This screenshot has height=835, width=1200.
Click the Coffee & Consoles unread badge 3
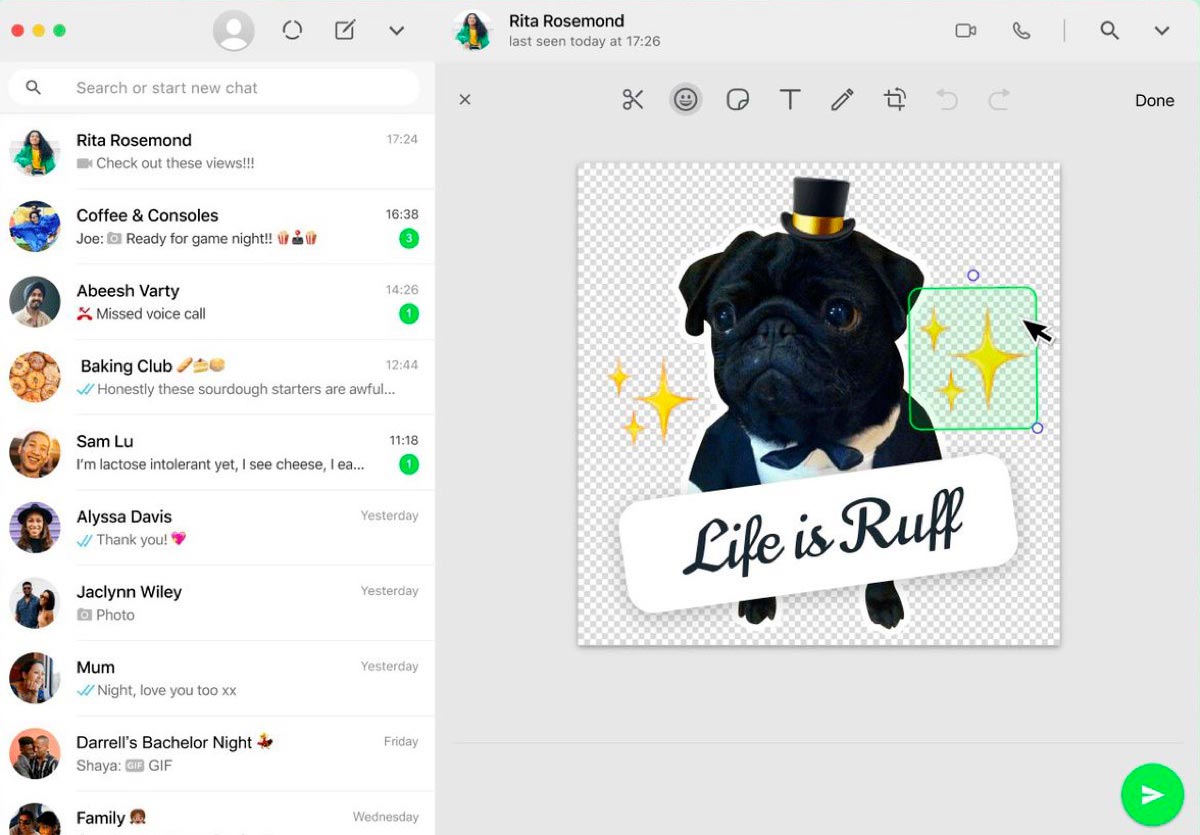(x=408, y=238)
